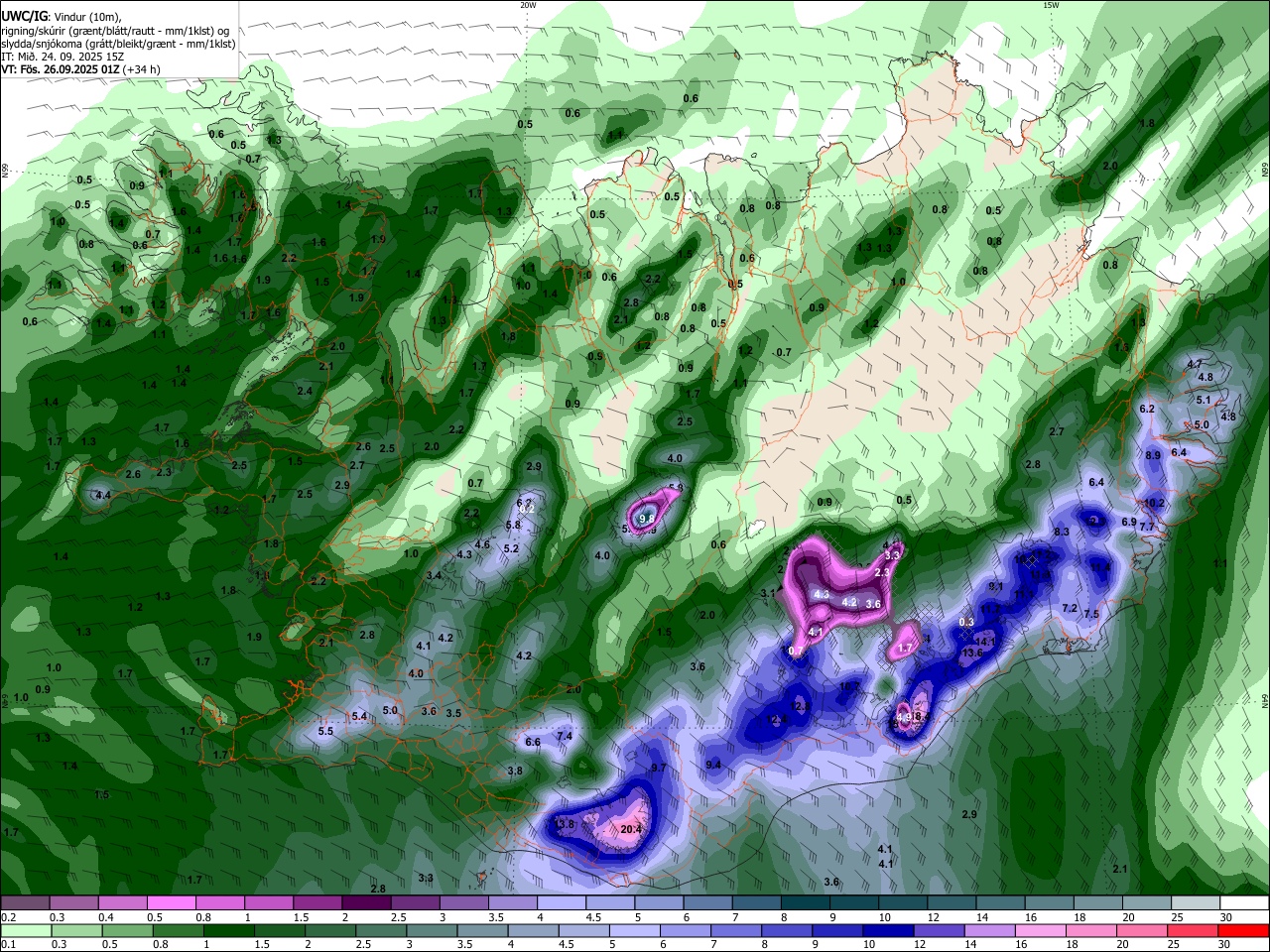The image size is (1270, 952).
Task: Click the 3.4 precipitation value on the map
Action: [x=434, y=576]
